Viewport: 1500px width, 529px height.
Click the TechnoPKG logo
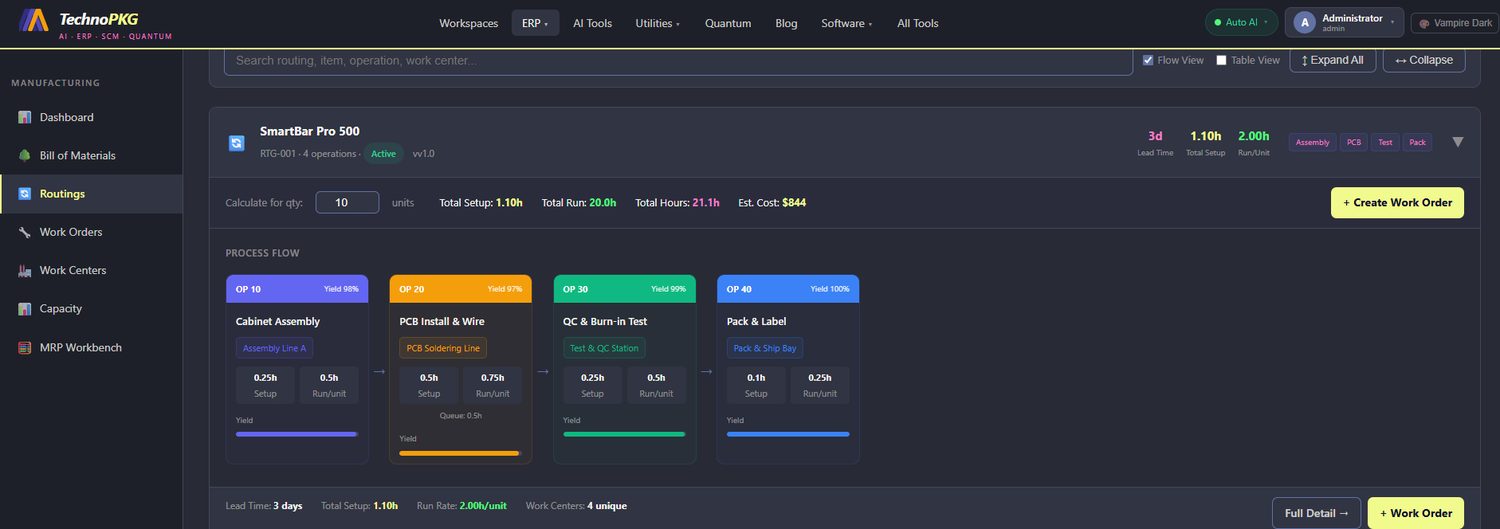34,20
